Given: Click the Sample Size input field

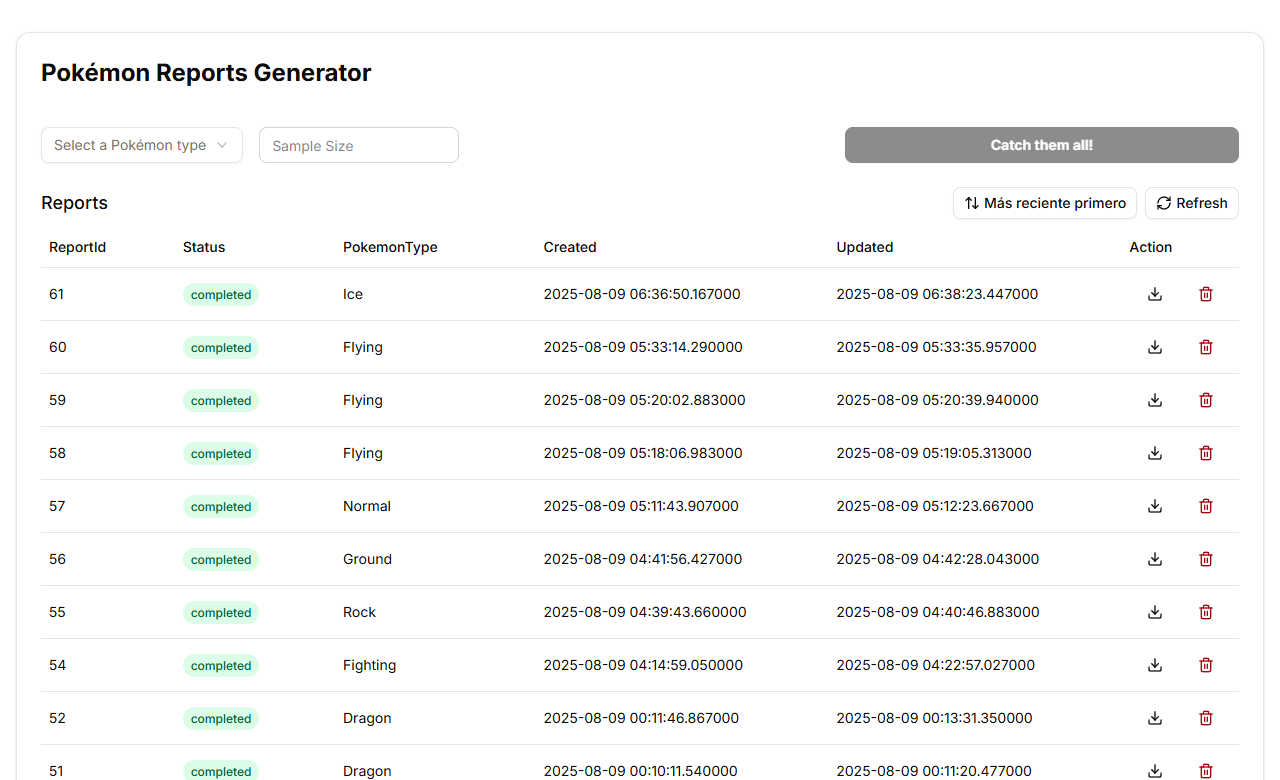Looking at the screenshot, I should [358, 145].
